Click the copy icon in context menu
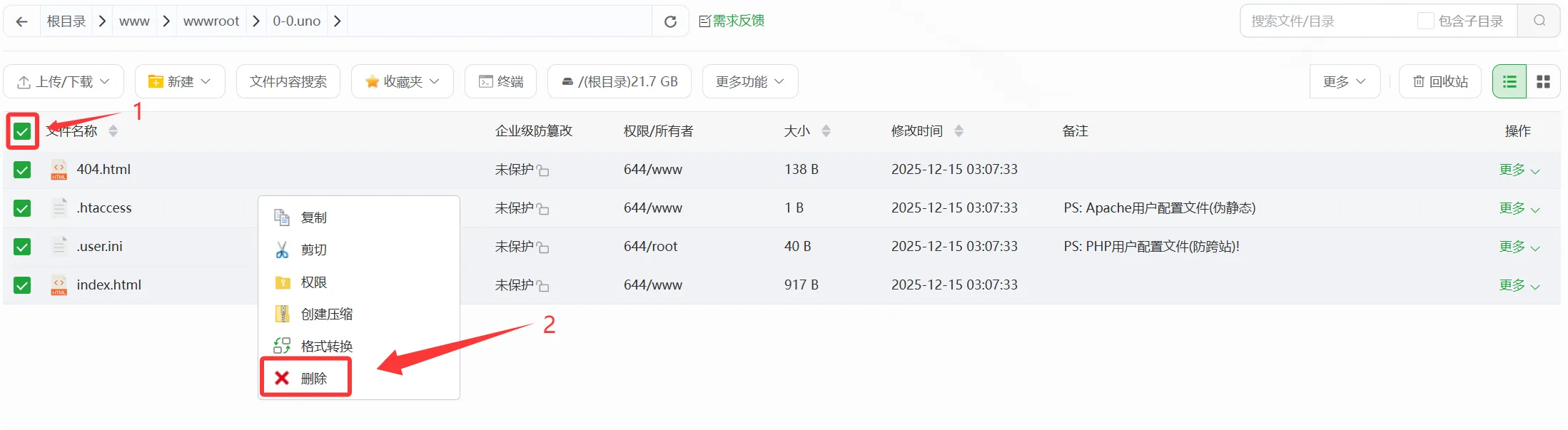The width and height of the screenshot is (1568, 430). (x=282, y=217)
